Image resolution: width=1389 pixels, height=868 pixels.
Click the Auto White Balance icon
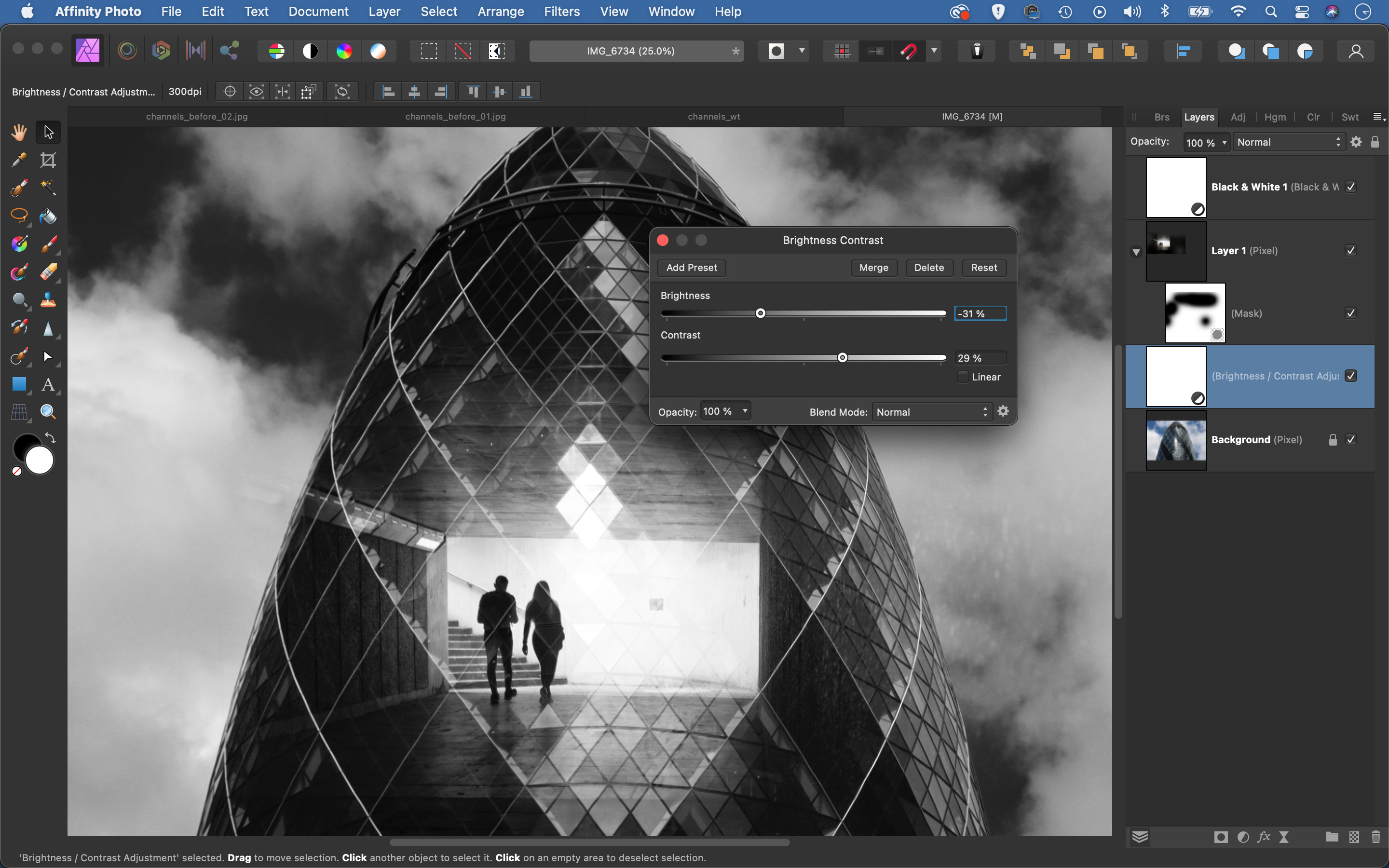click(x=378, y=51)
